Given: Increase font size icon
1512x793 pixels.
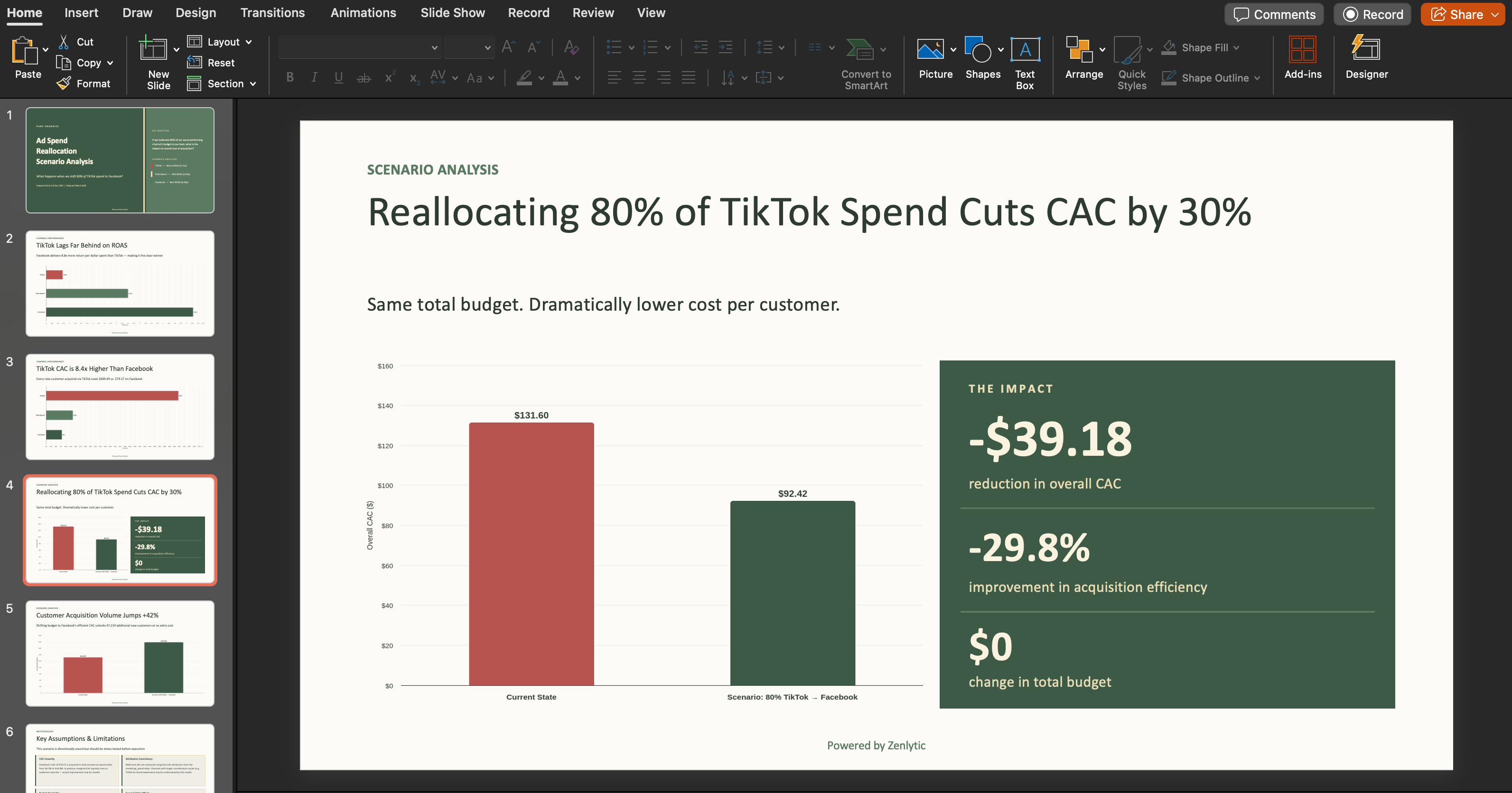Looking at the screenshot, I should tap(508, 47).
